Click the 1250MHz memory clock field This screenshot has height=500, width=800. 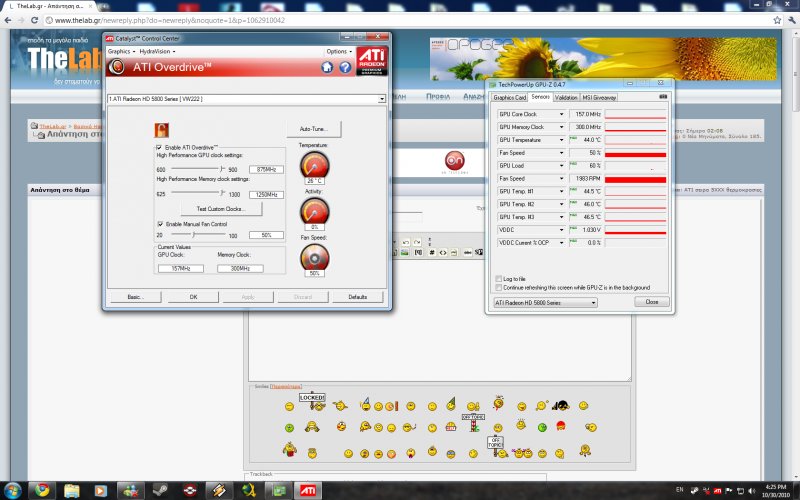pyautogui.click(x=266, y=194)
